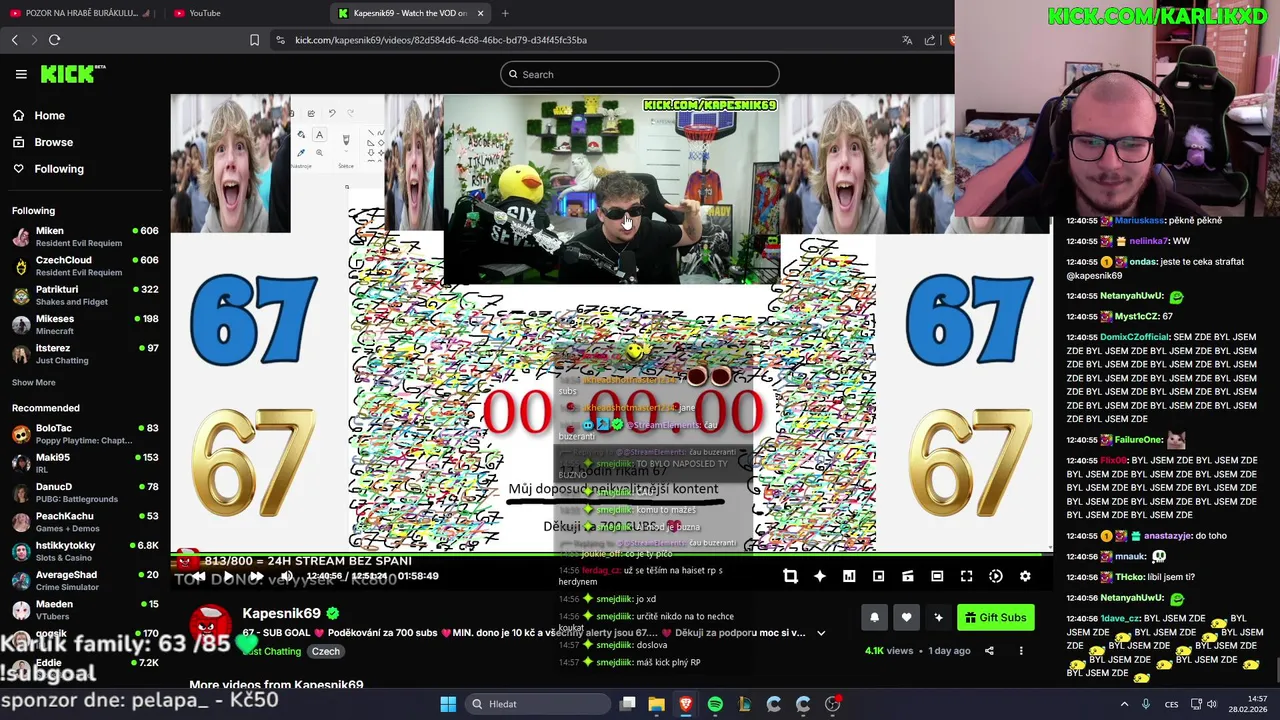Open BoloTac in Recommended channels
Viewport: 1280px width, 720px height.
click(85, 434)
